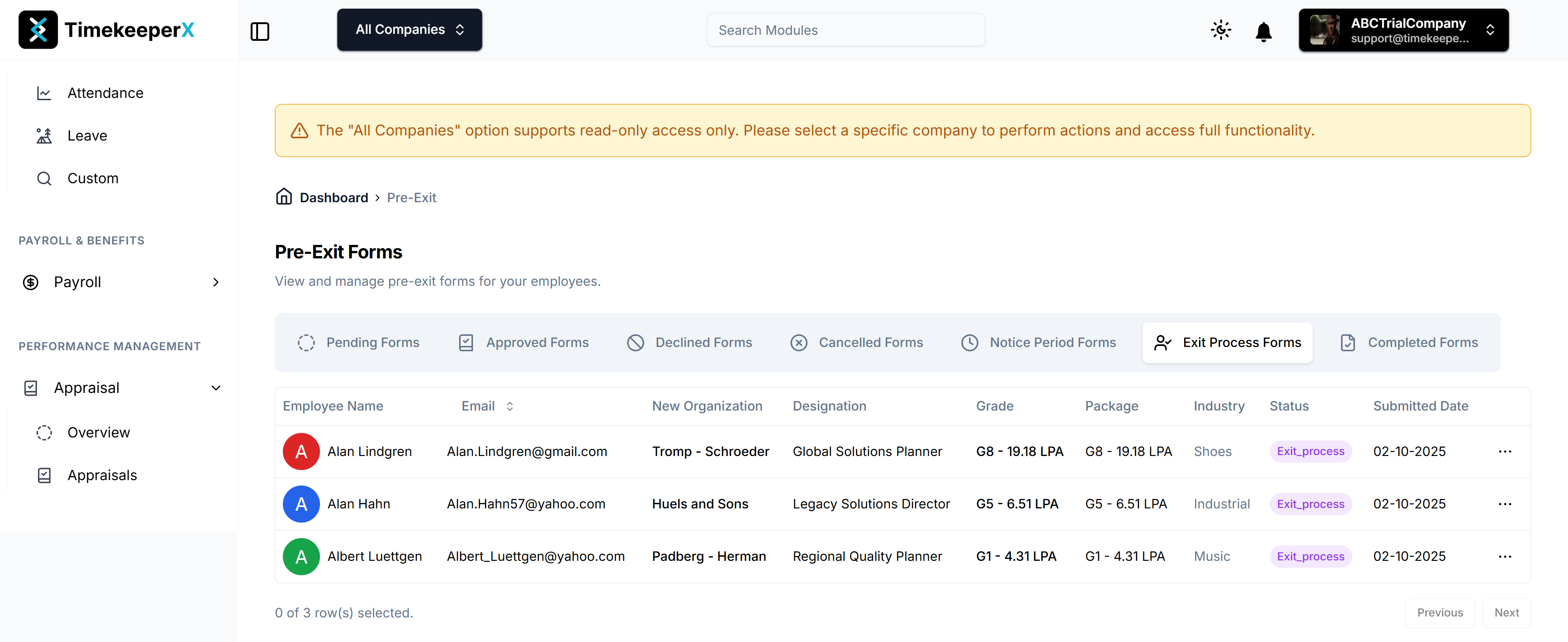Click Albert_Luettgen@yahoo.com email cell
1568x642 pixels.
536,557
